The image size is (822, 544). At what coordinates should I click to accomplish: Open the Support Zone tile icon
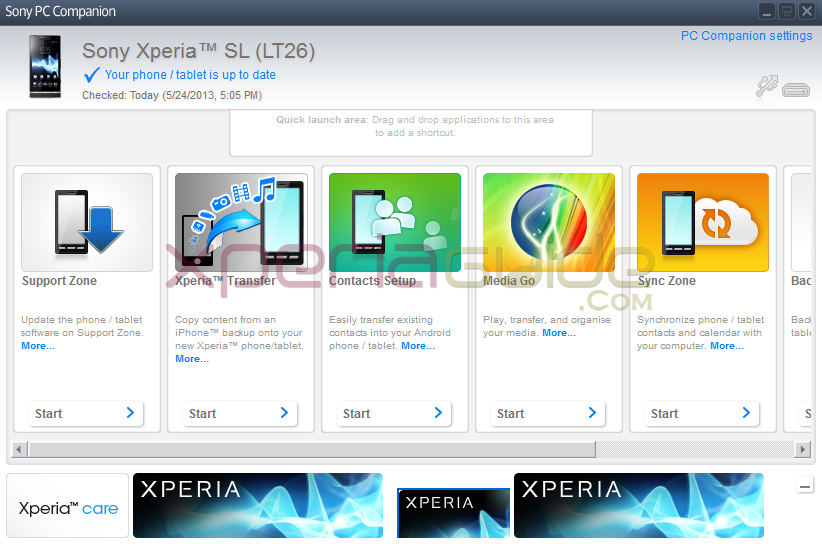click(87, 222)
